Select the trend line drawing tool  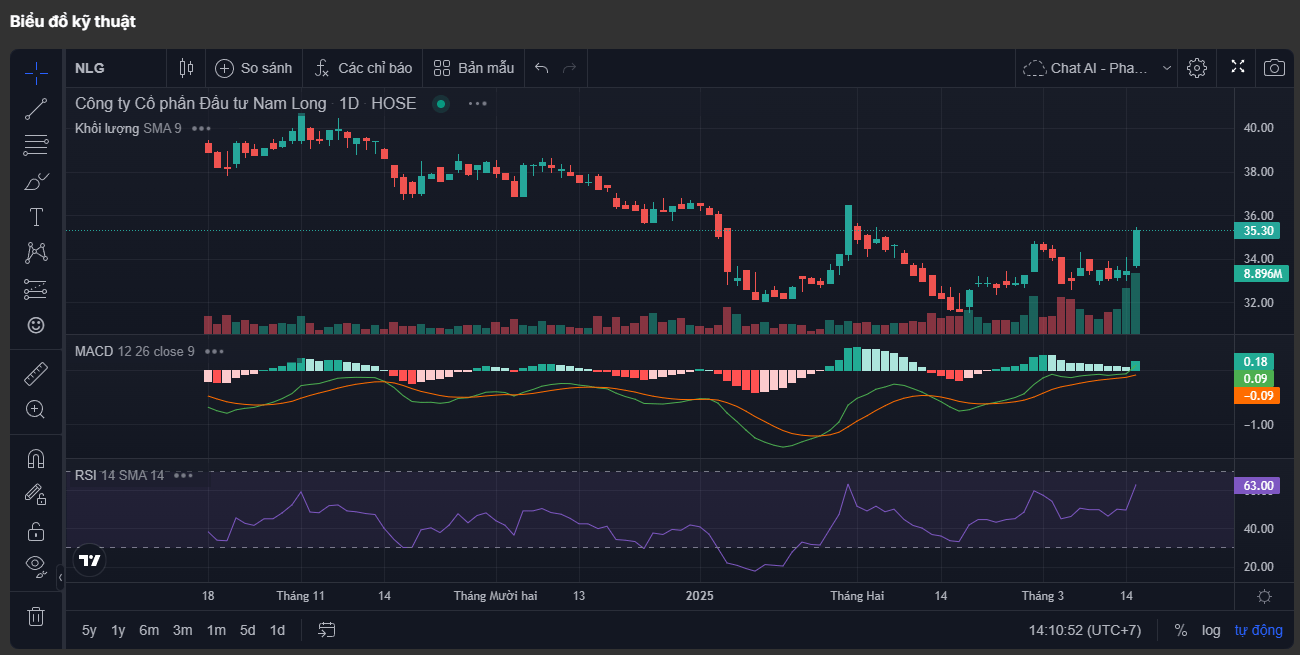tap(36, 109)
